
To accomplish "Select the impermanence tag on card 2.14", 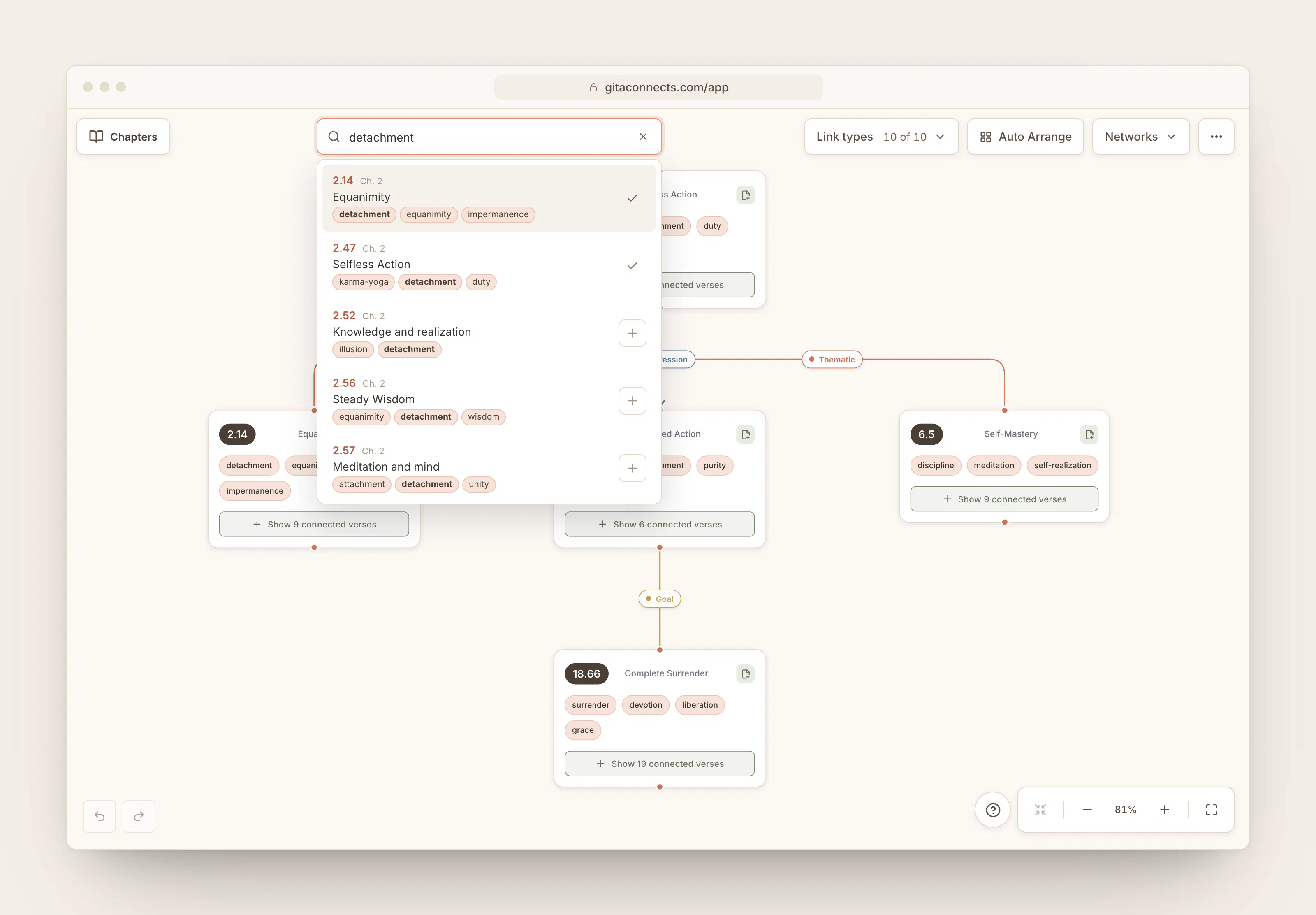I will [255, 491].
